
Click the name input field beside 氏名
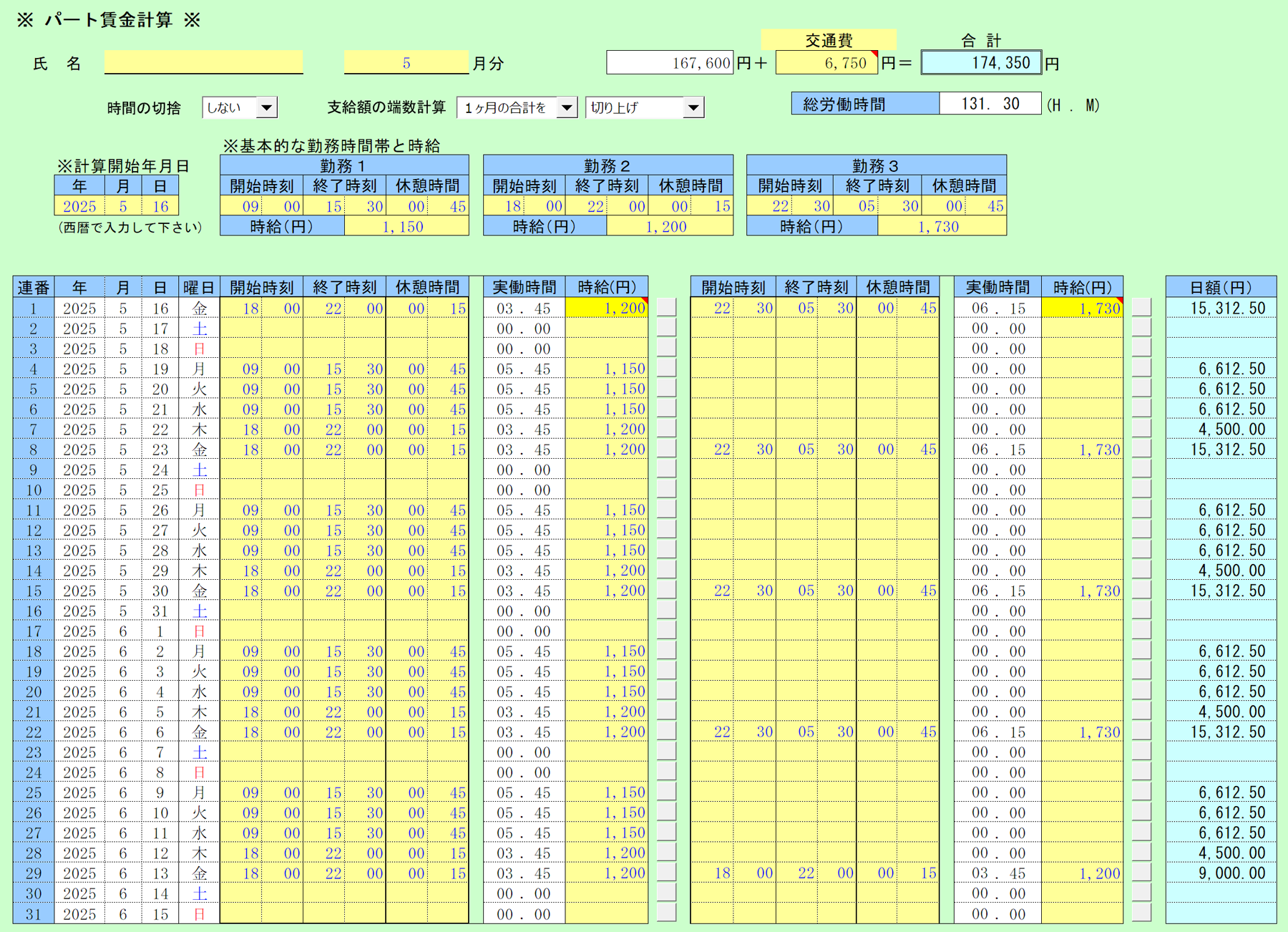pos(203,63)
